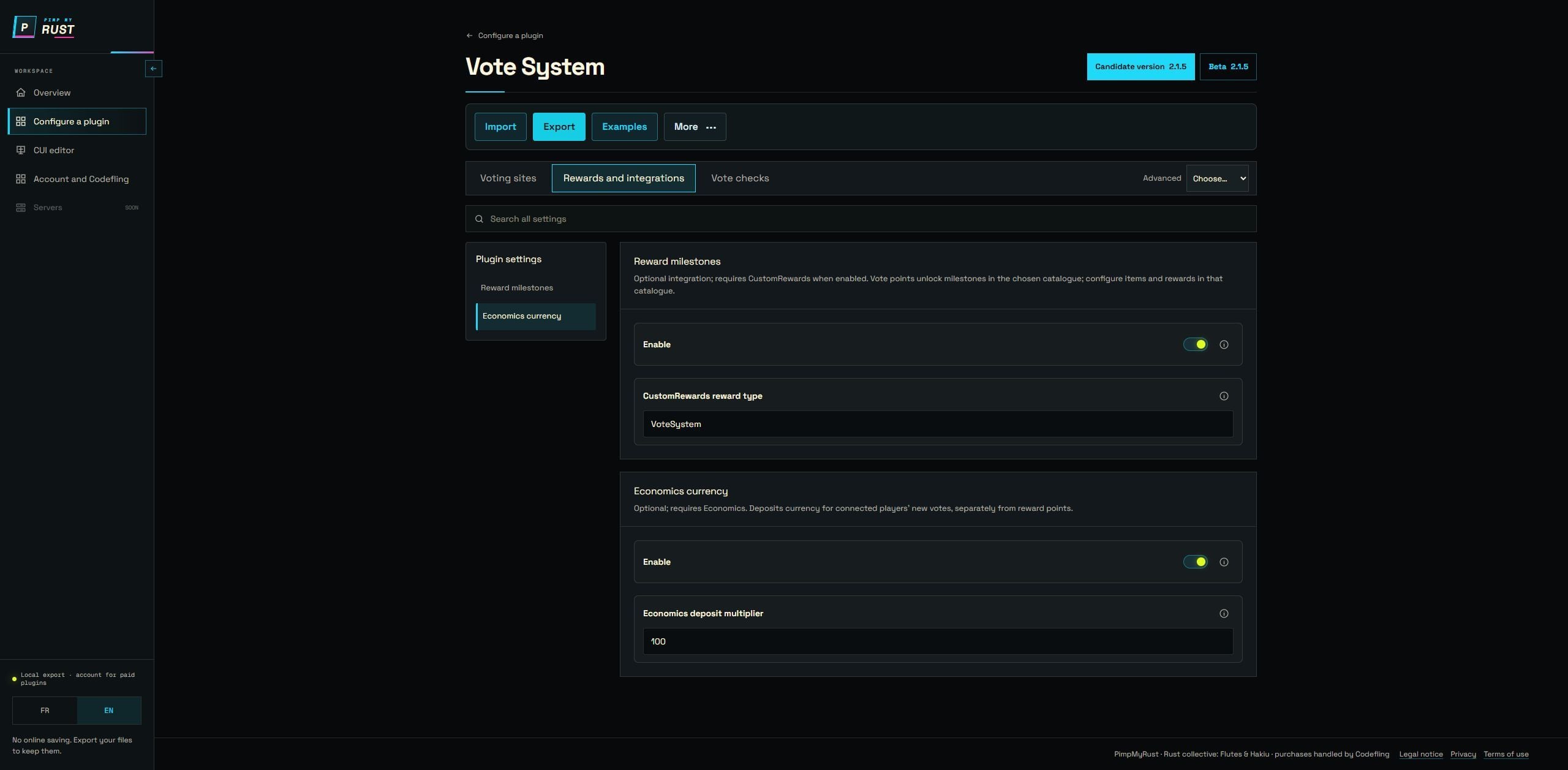Click the Vote System page title
Viewport: 1568px width, 770px height.
coord(535,67)
